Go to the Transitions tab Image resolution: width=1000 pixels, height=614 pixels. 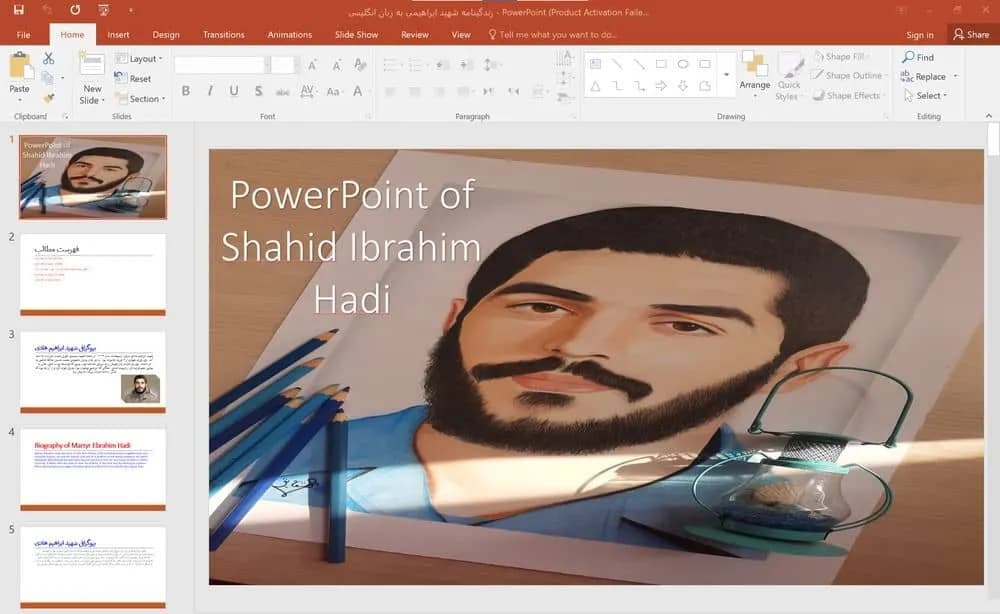223,35
